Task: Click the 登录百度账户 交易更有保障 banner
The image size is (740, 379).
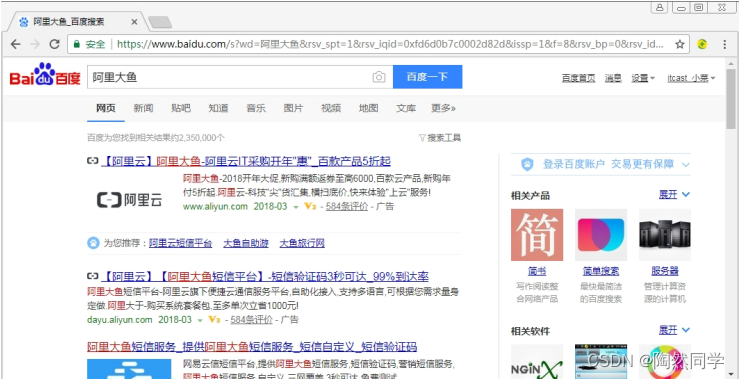Action: click(x=601, y=164)
